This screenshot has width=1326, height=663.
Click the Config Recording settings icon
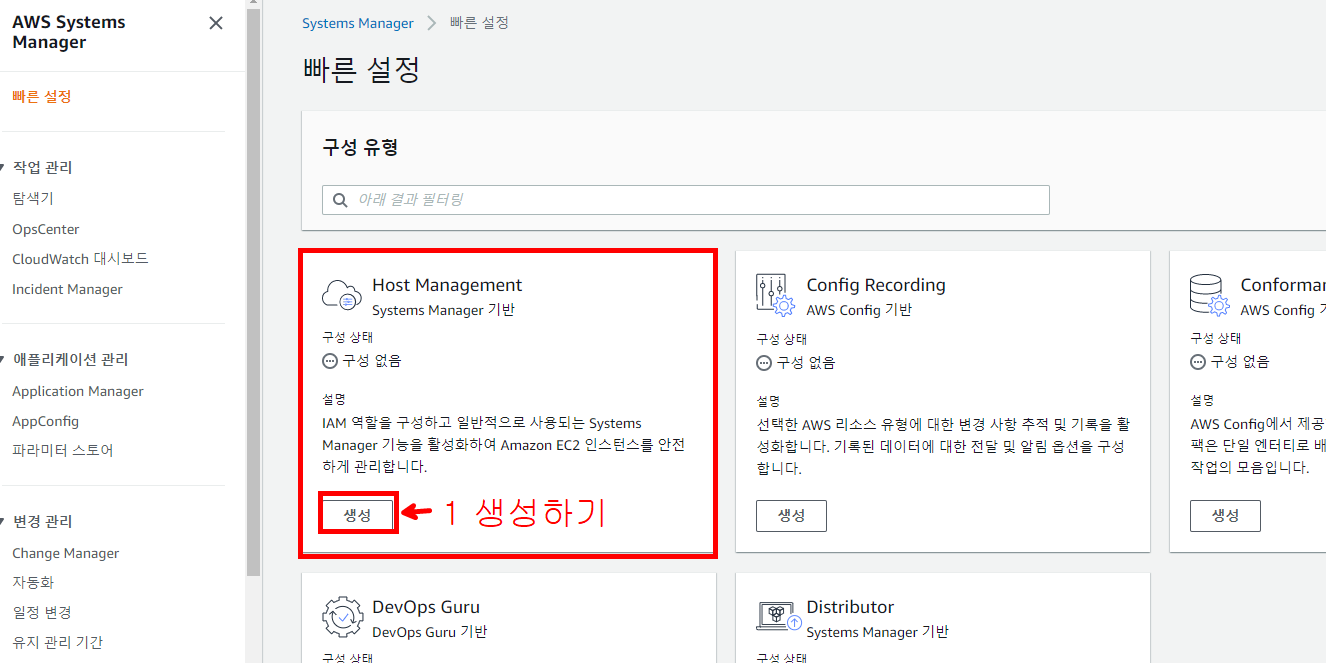[x=775, y=296]
